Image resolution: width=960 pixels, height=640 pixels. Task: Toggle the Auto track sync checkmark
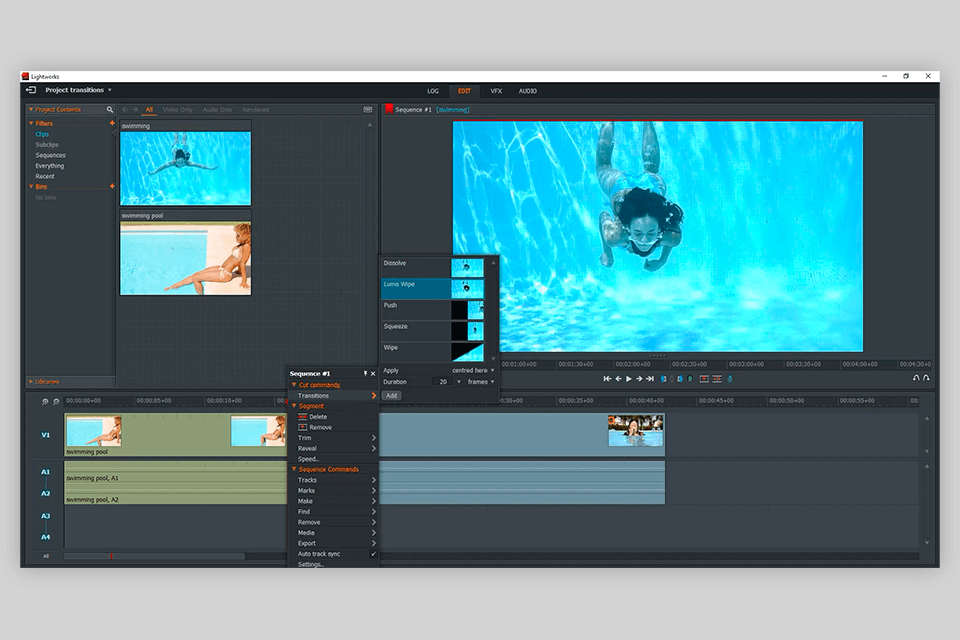point(373,554)
